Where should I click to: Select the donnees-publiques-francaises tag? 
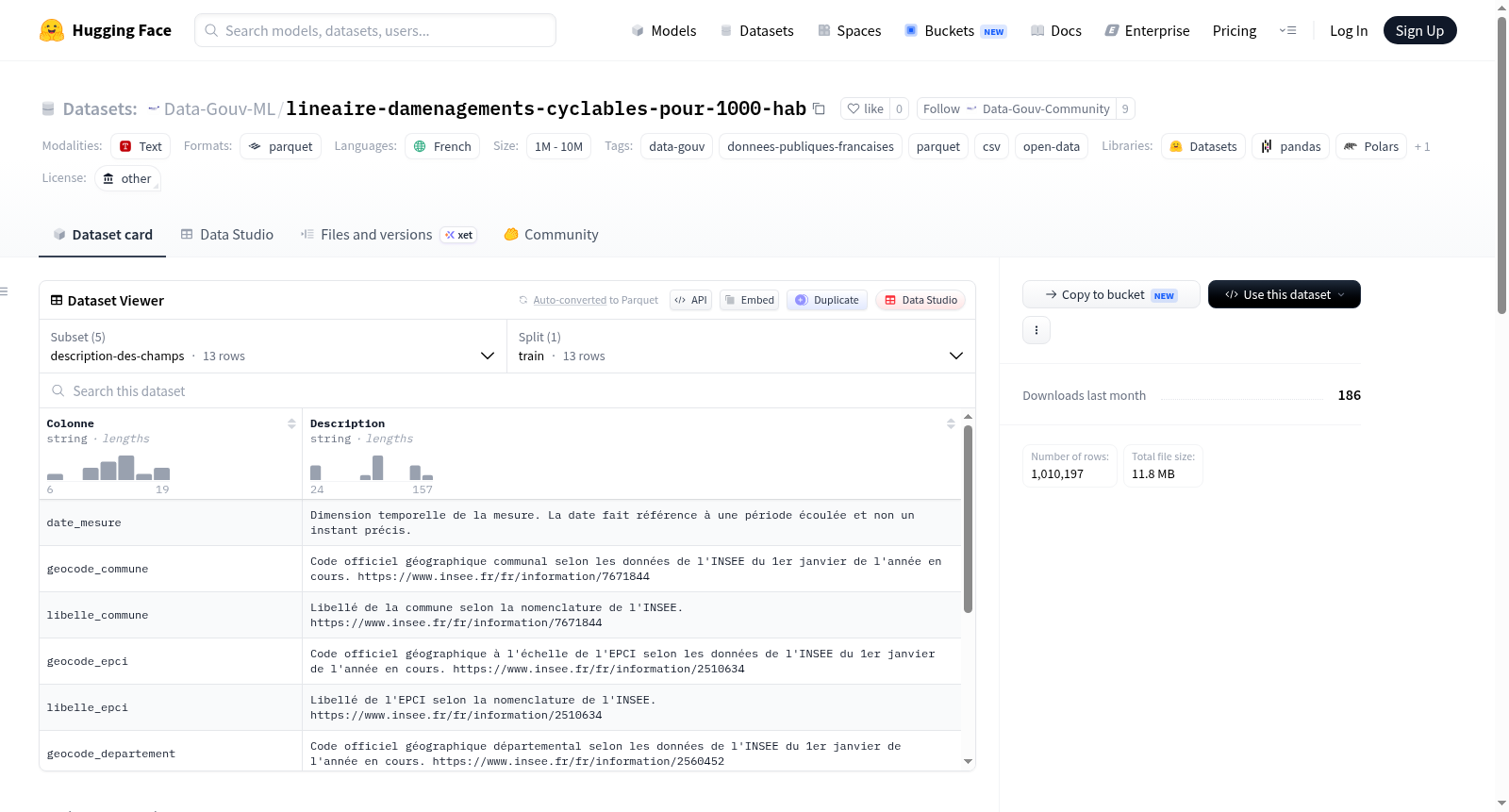tap(810, 146)
